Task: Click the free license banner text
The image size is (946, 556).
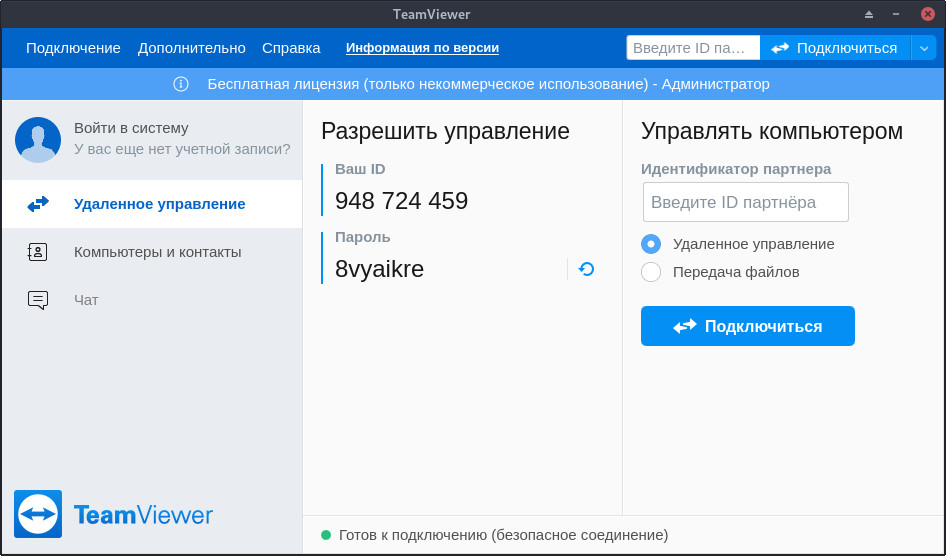Action: tap(488, 84)
